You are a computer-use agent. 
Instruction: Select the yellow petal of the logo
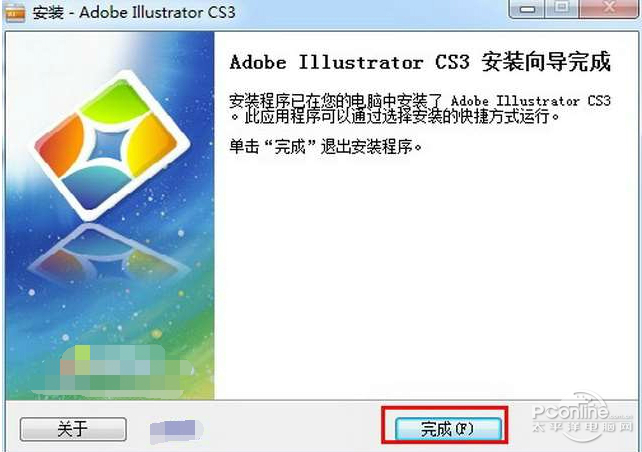pos(154,143)
